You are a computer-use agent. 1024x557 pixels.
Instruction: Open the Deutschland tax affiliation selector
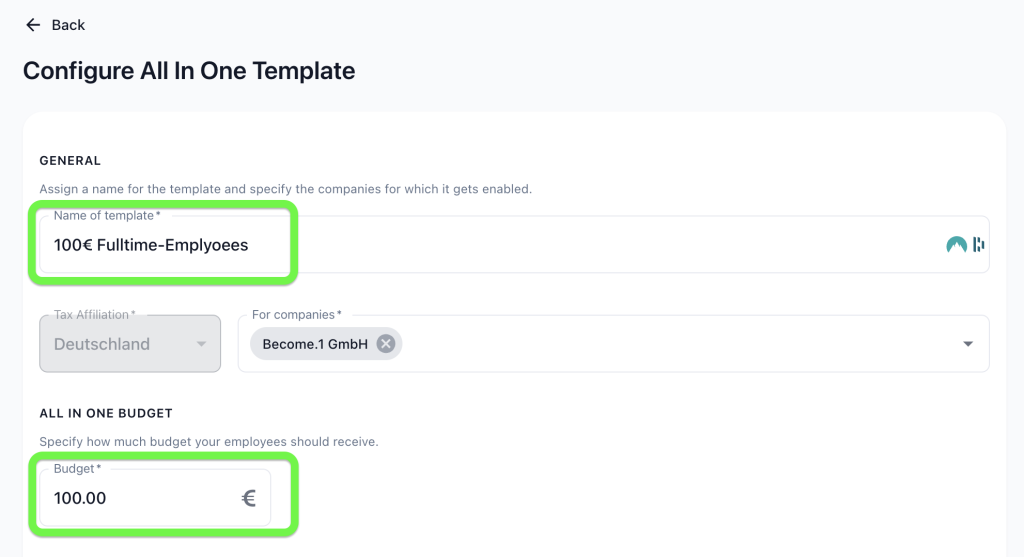tap(130, 343)
